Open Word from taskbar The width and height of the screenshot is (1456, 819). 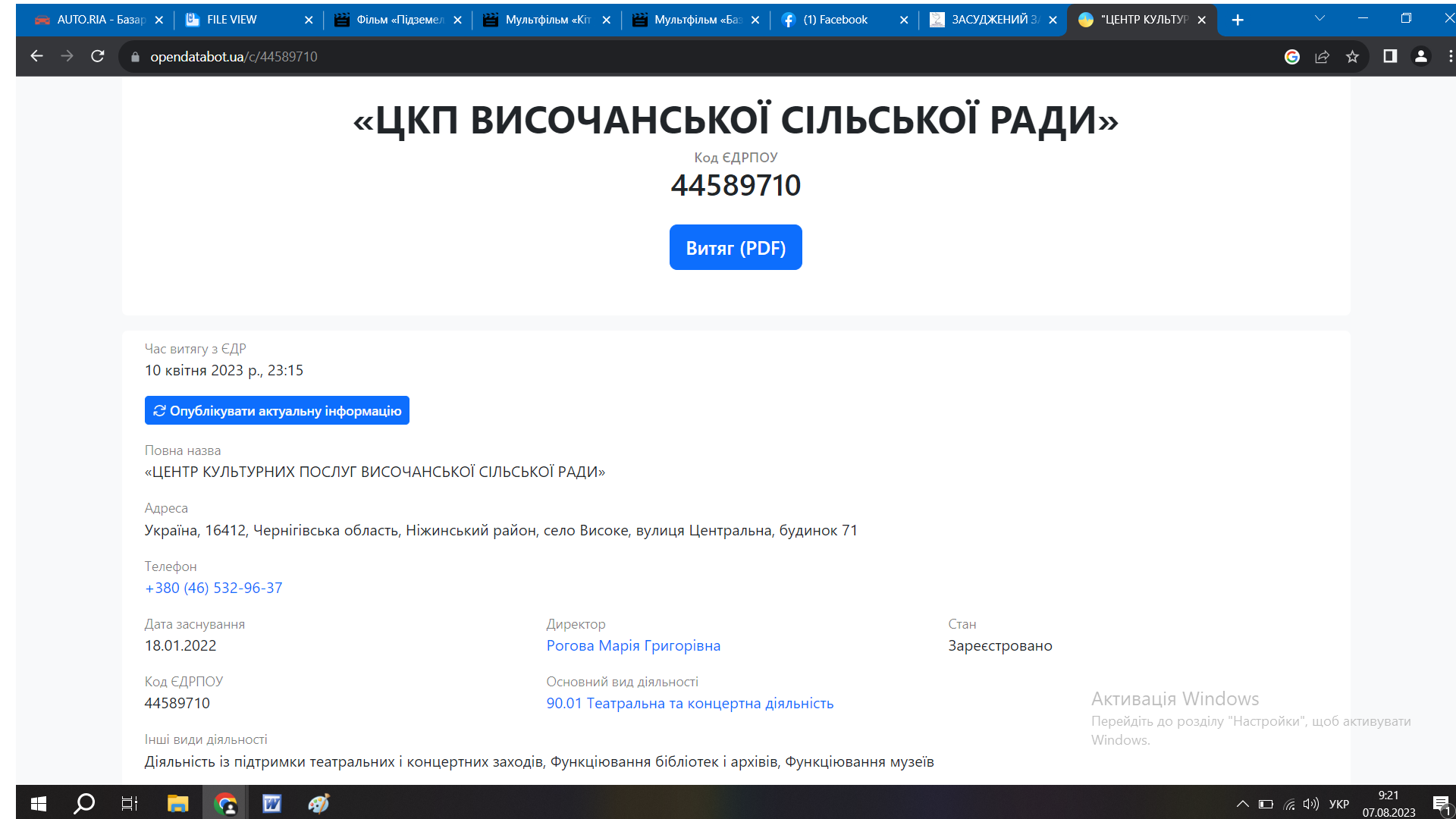pyautogui.click(x=271, y=803)
